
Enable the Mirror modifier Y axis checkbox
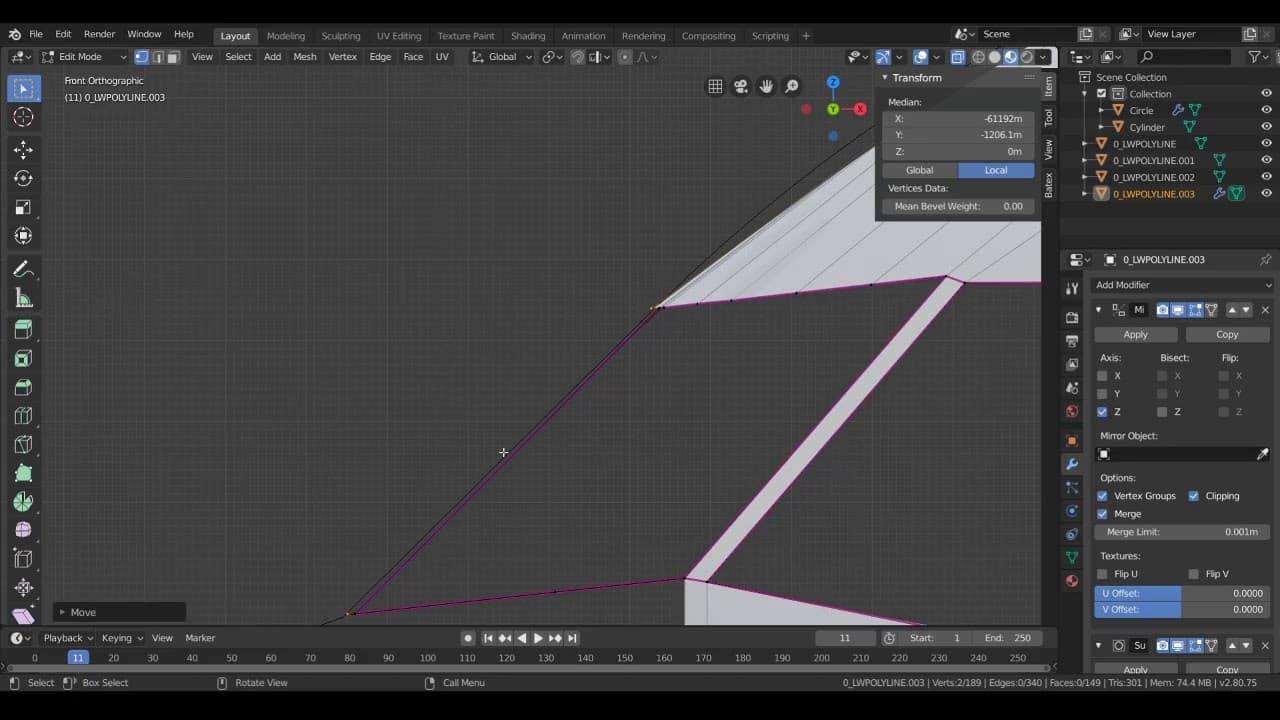(1102, 394)
